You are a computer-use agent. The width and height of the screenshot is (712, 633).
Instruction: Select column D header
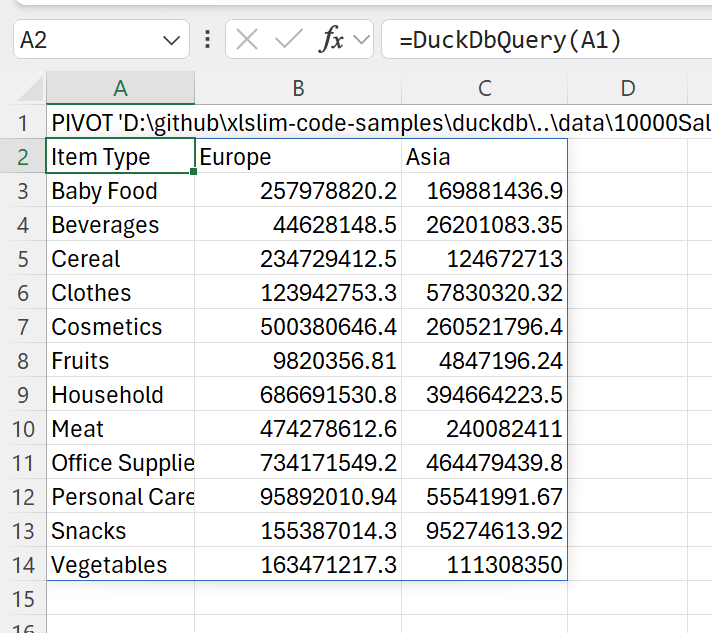(x=628, y=88)
